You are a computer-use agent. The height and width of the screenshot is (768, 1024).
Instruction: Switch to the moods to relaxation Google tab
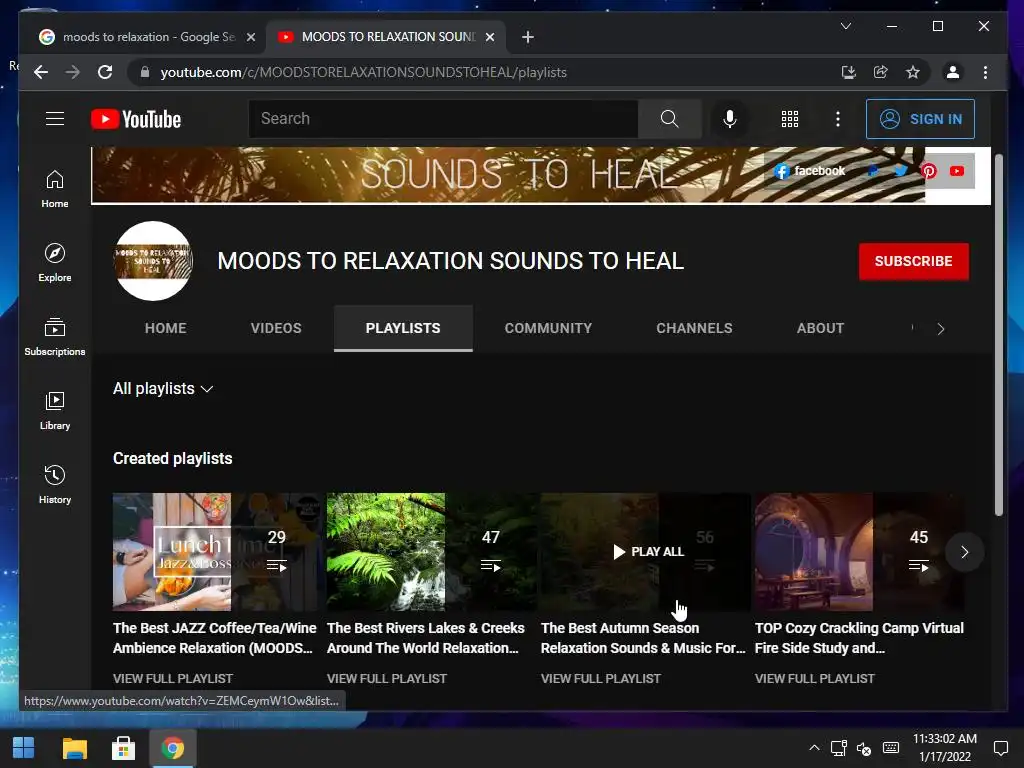pyautogui.click(x=149, y=37)
